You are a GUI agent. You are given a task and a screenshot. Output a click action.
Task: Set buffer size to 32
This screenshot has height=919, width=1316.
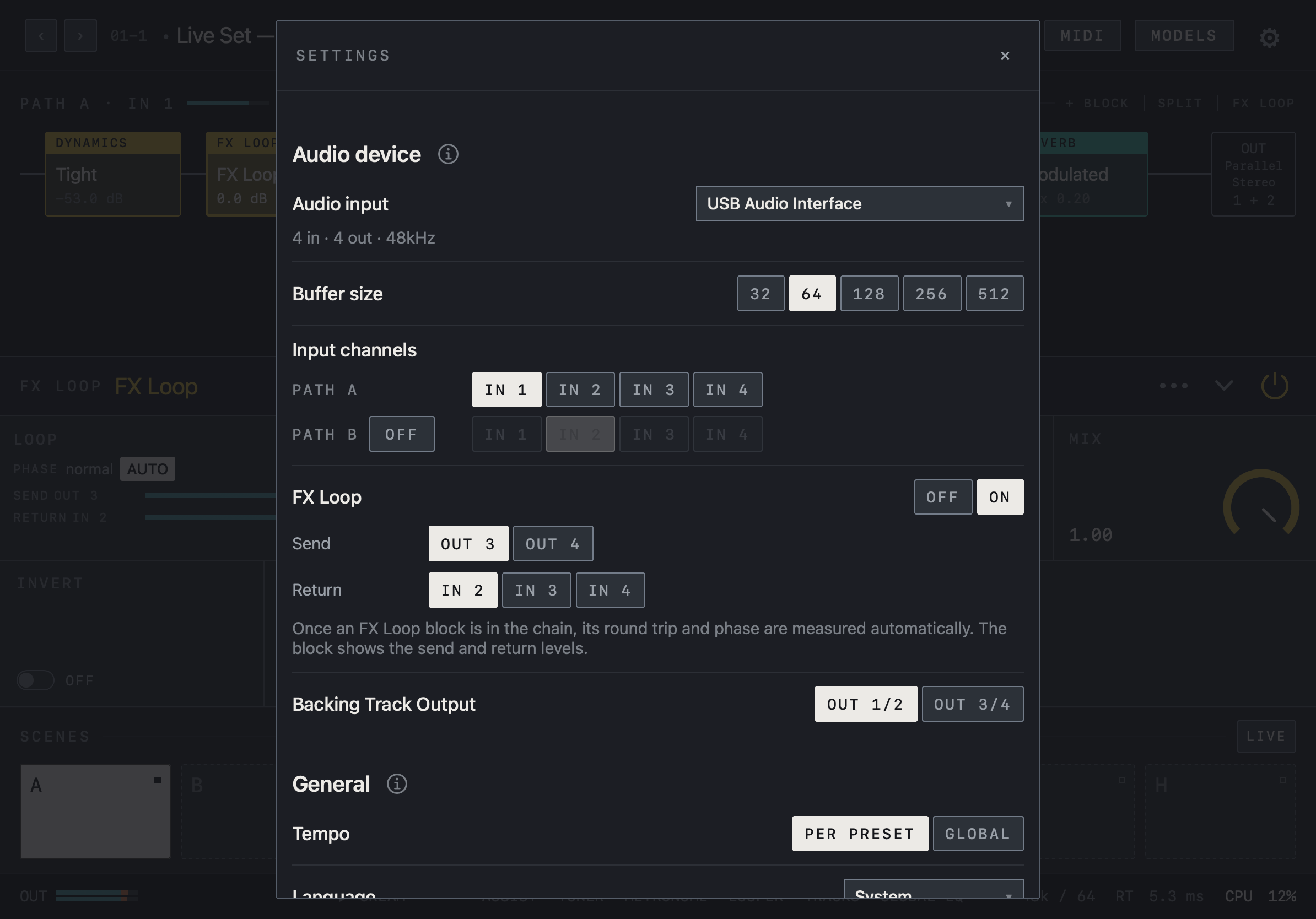761,293
